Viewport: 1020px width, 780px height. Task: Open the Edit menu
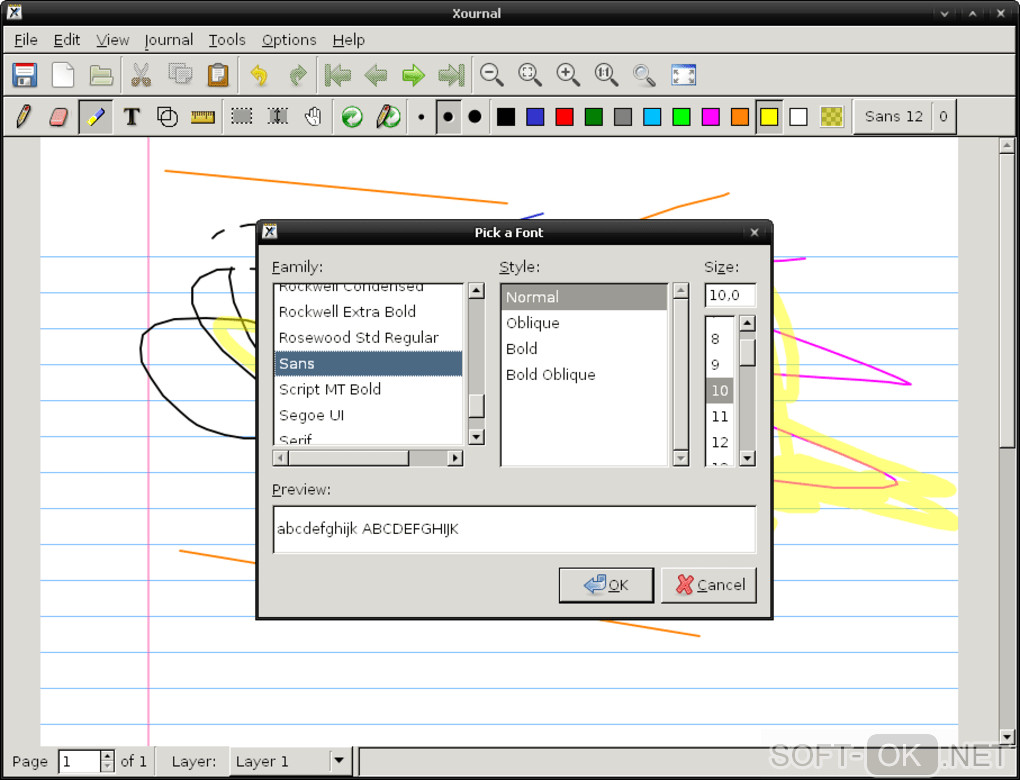[66, 40]
